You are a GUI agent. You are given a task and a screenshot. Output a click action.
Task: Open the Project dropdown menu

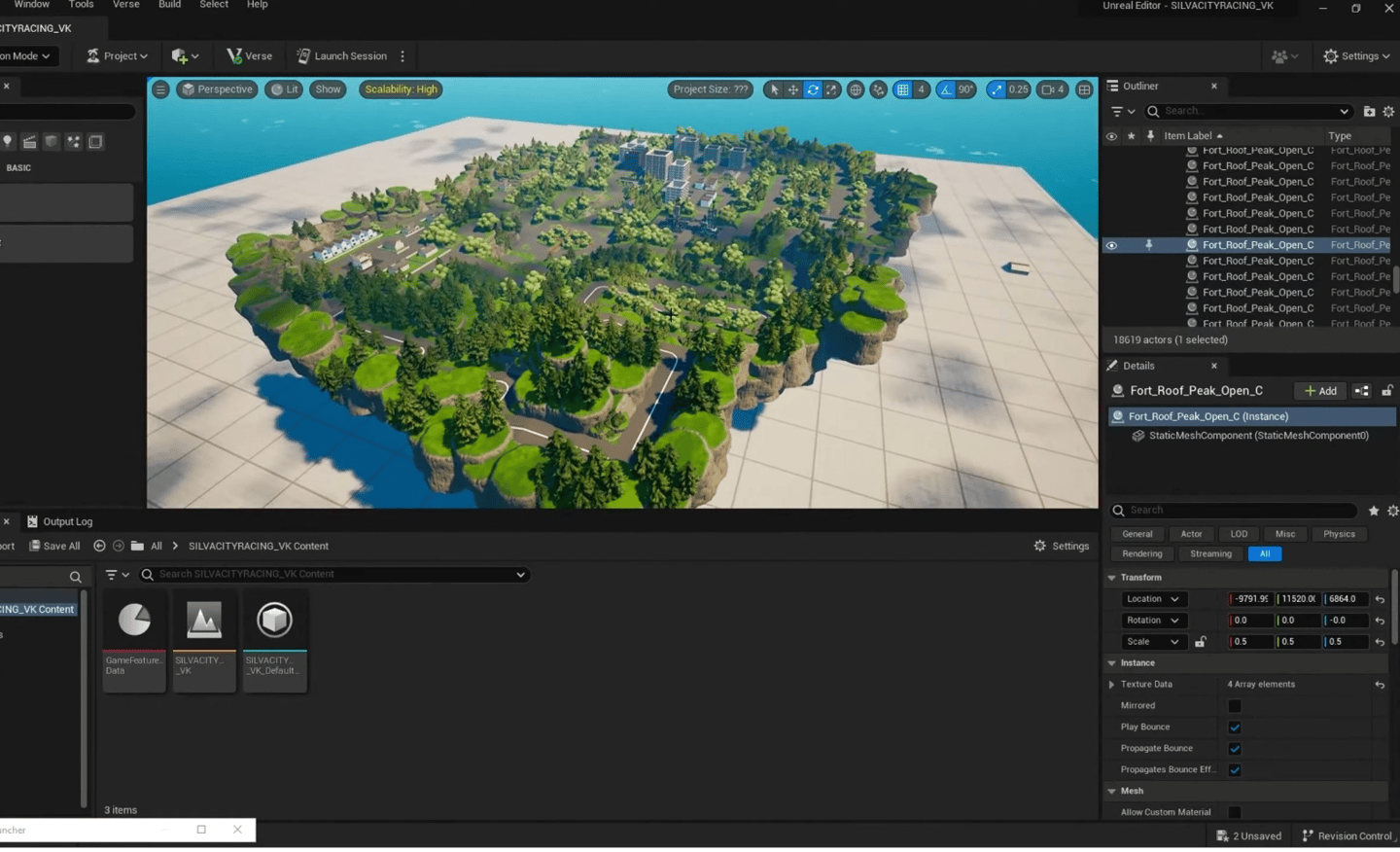click(118, 56)
